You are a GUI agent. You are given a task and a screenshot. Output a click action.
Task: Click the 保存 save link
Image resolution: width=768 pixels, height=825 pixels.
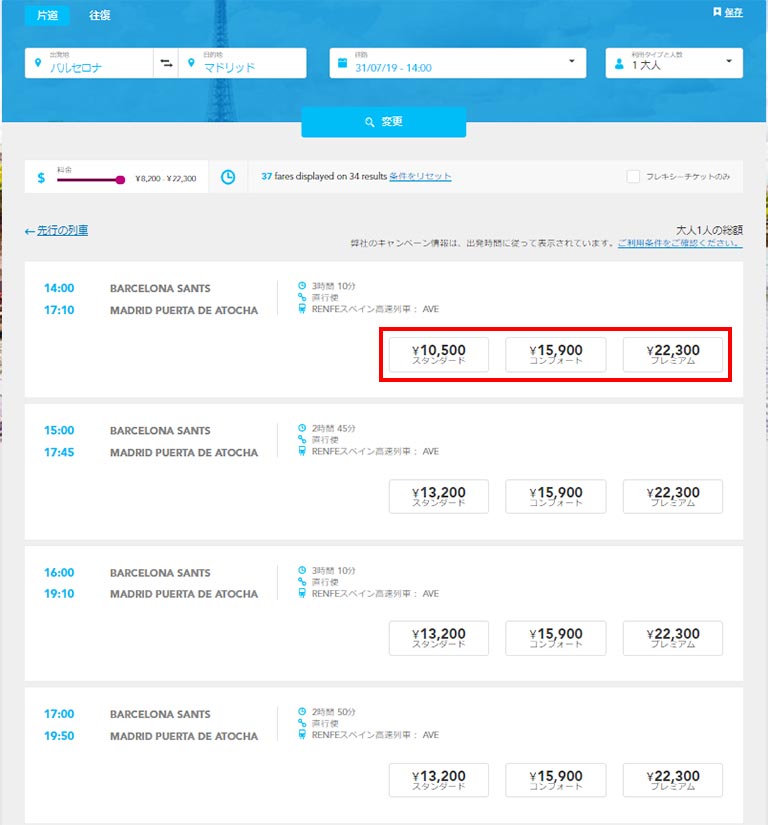pos(733,12)
